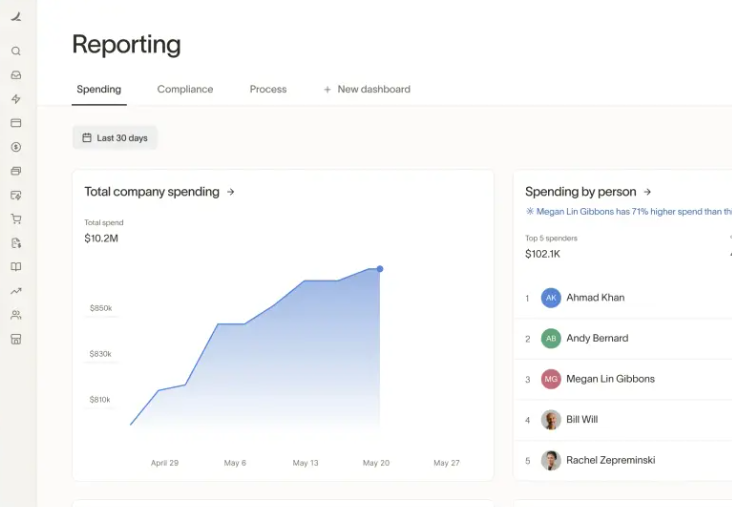Click the Total spend label

(x=104, y=223)
